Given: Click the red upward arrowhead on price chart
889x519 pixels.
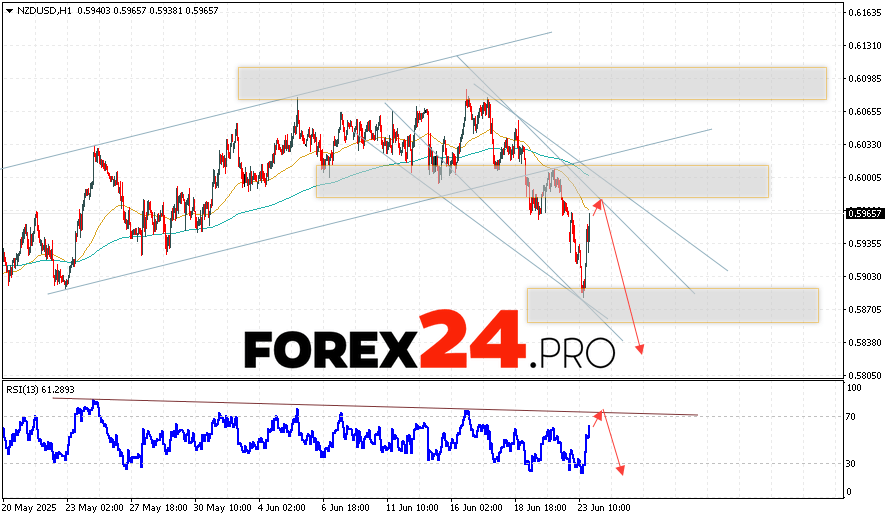Looking at the screenshot, I should (599, 203).
